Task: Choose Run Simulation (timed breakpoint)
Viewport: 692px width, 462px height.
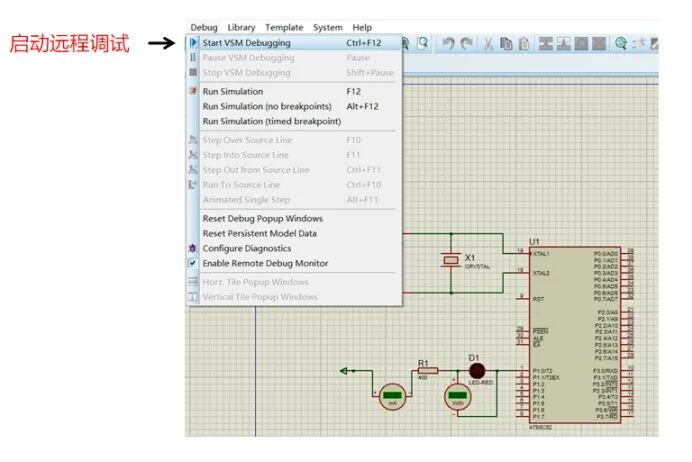Action: coord(294,121)
